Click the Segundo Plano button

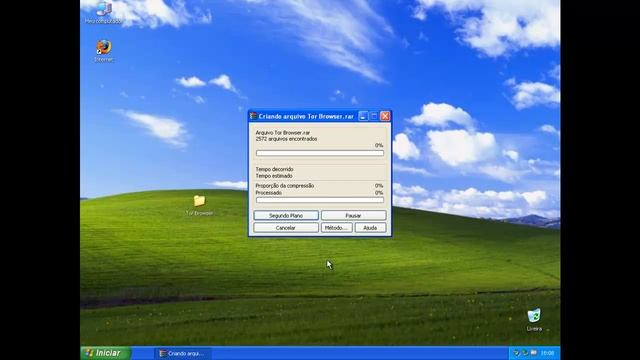coord(286,215)
